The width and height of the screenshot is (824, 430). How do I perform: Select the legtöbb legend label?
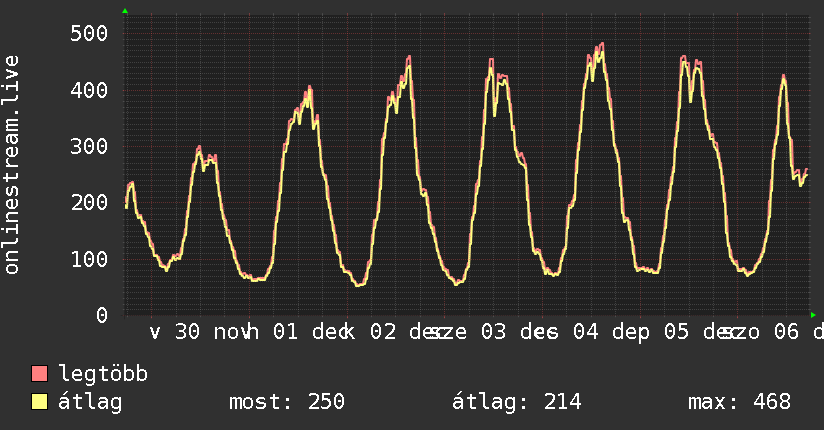tap(103, 374)
